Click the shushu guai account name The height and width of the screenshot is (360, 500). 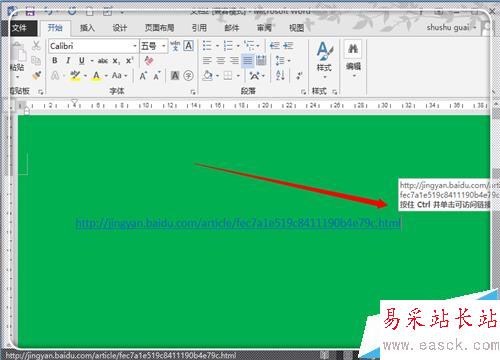448,27
